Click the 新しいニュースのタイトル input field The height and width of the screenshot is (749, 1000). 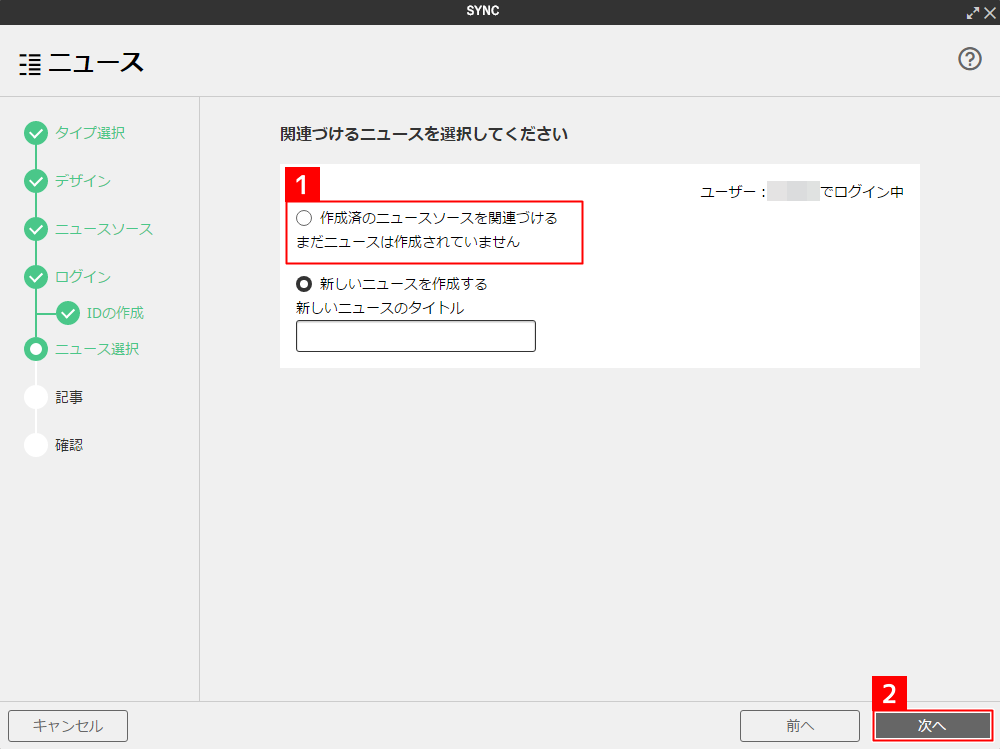(x=416, y=336)
